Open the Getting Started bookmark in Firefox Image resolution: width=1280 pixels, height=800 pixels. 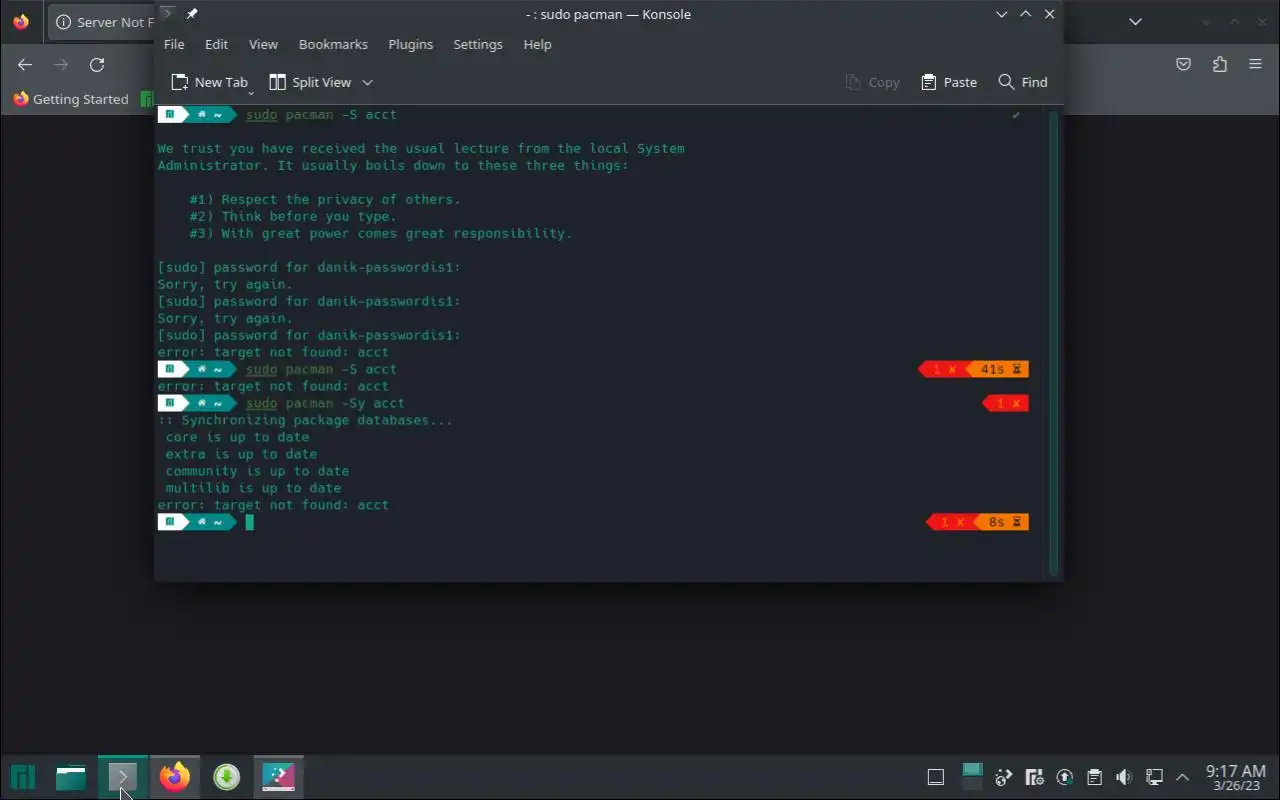click(71, 99)
